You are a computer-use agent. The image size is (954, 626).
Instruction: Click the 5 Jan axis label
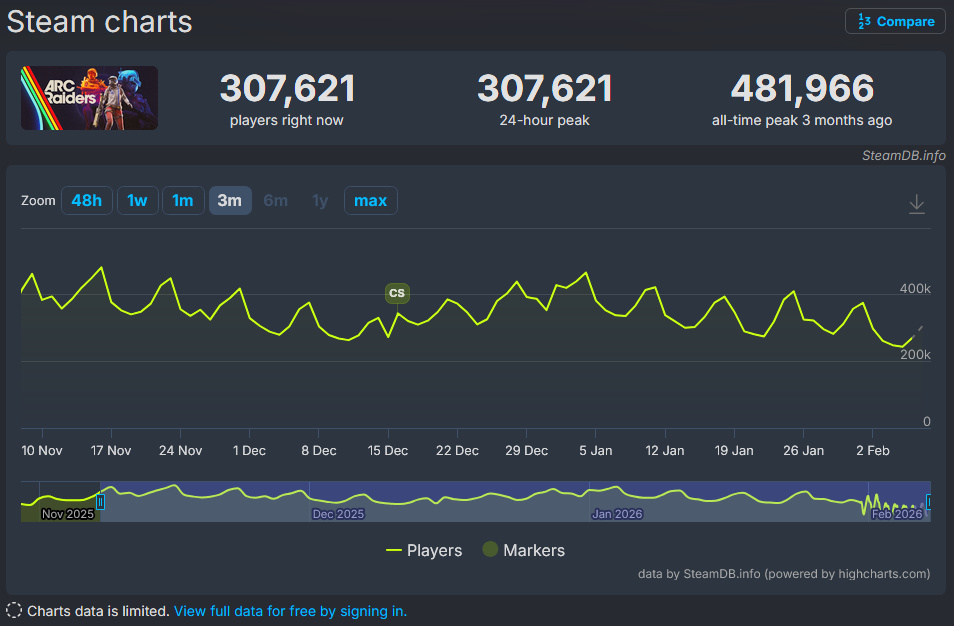click(596, 451)
